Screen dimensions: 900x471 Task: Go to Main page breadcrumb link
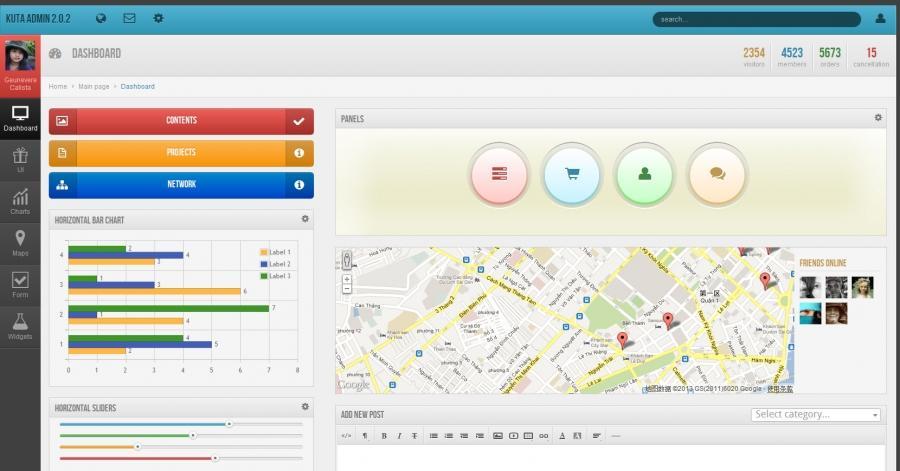click(x=94, y=86)
